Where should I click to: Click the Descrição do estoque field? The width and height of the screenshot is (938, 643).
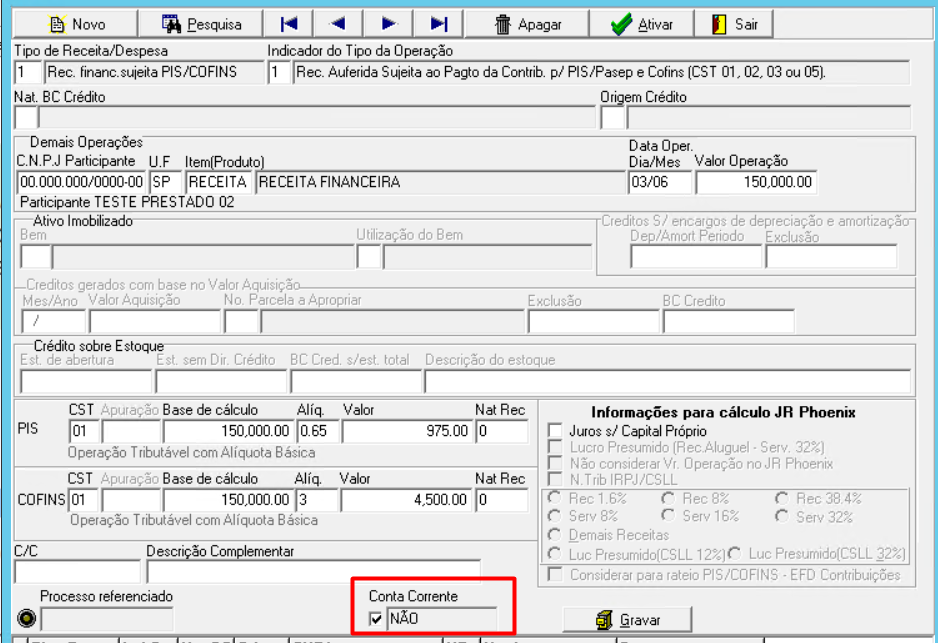coord(668,382)
